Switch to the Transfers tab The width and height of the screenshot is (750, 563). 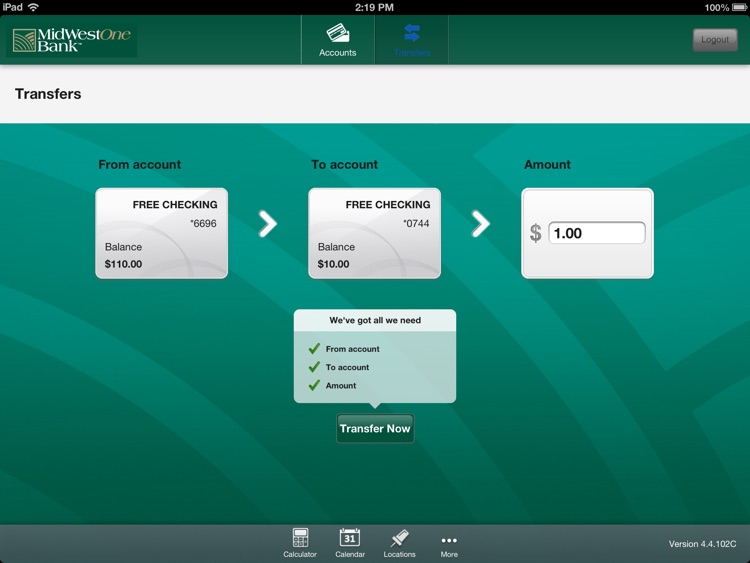(x=412, y=40)
